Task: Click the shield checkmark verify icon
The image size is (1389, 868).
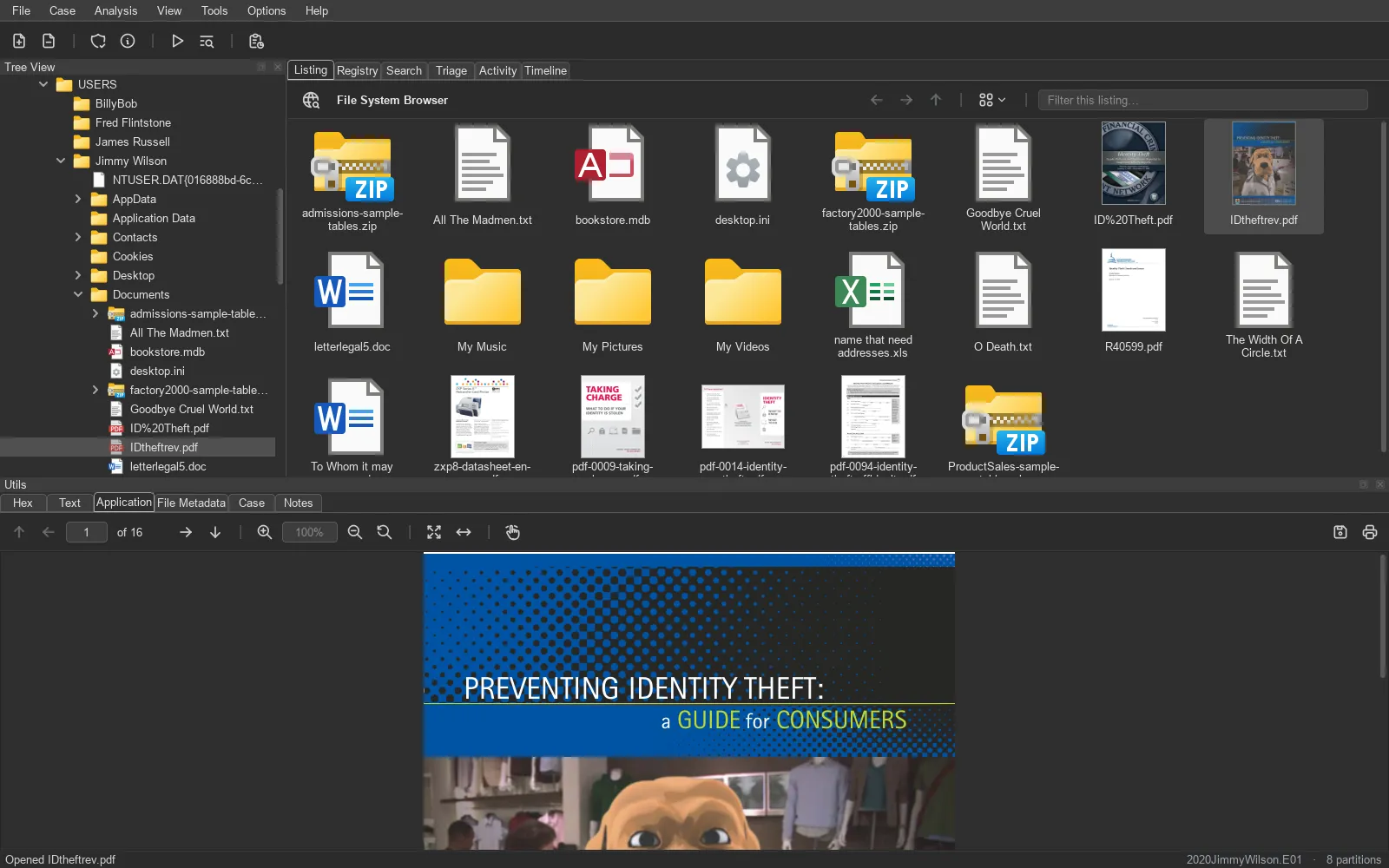Action: [x=98, y=41]
